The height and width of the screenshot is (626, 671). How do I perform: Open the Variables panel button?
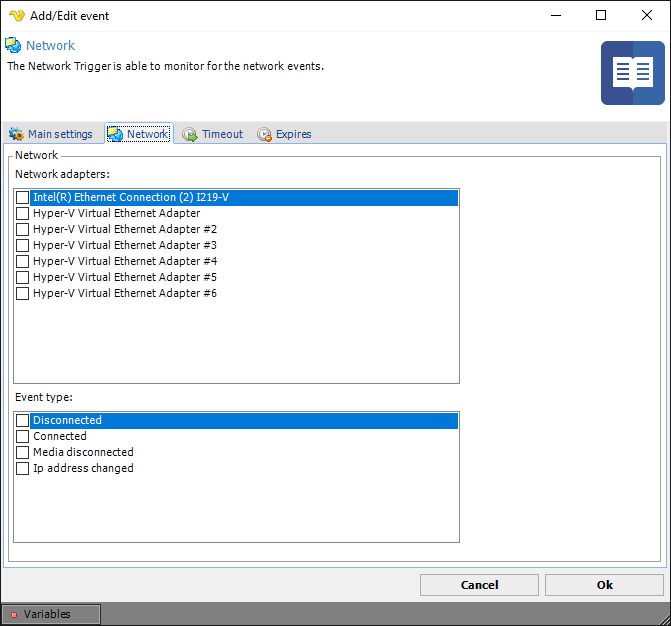[x=50, y=614]
